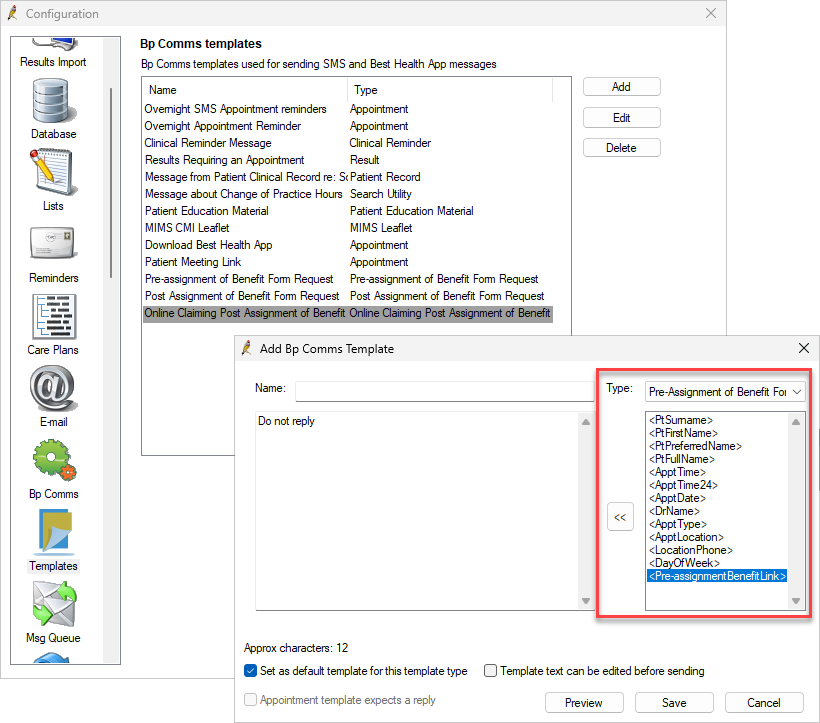
Task: Open the Lists configuration section
Action: coord(53,180)
